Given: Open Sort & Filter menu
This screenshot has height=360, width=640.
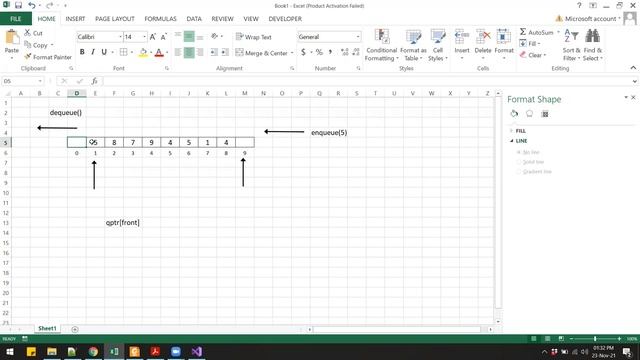Looking at the screenshot, I should coord(571,45).
